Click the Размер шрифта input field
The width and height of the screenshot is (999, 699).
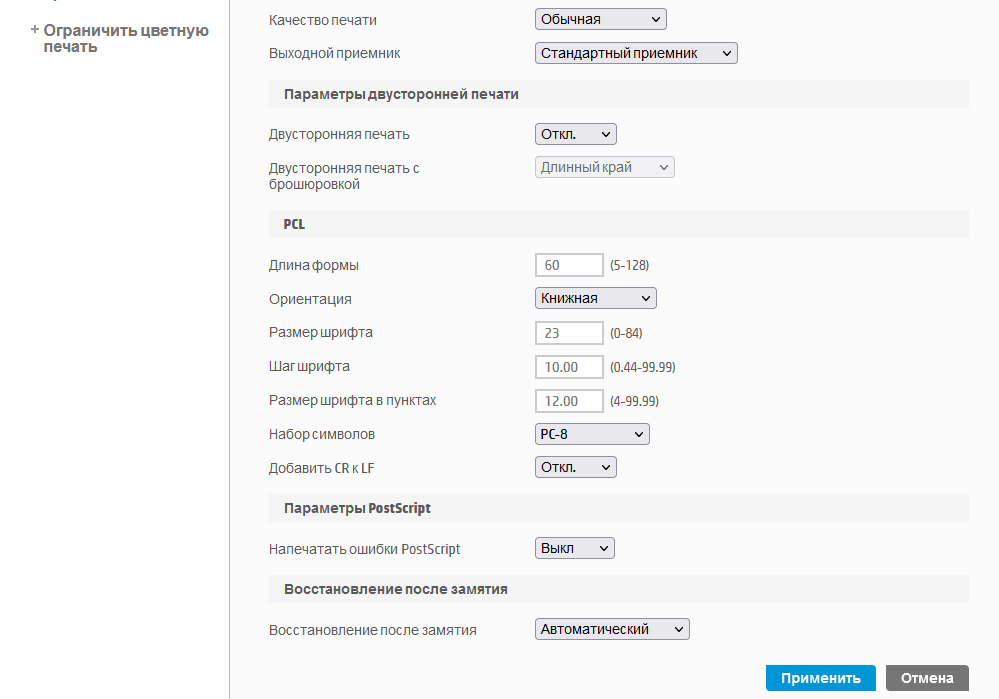click(x=569, y=332)
